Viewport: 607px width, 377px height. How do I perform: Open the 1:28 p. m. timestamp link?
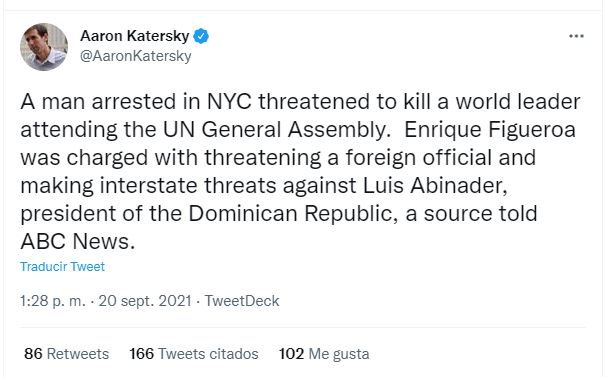(53, 301)
